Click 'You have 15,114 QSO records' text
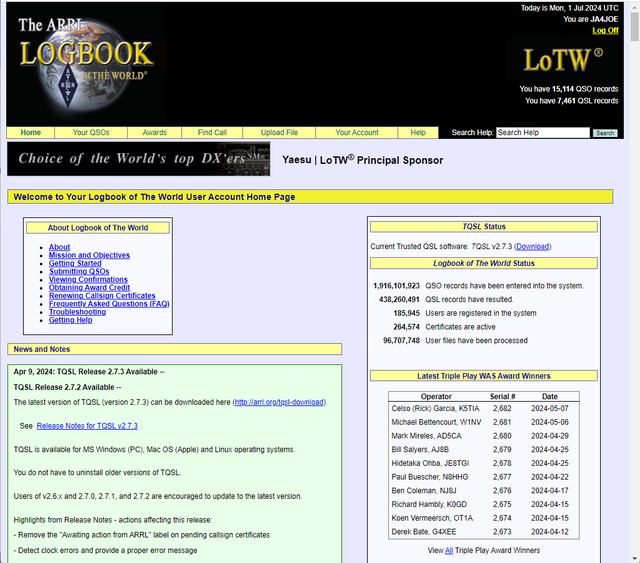Screen dimensions: 640x563 coord(569,89)
